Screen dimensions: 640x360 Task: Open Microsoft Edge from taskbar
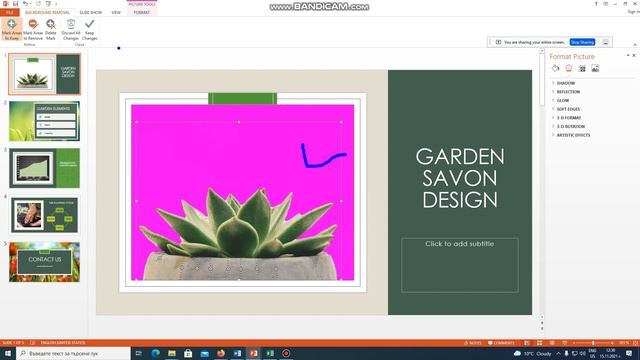pyautogui.click(x=156, y=353)
